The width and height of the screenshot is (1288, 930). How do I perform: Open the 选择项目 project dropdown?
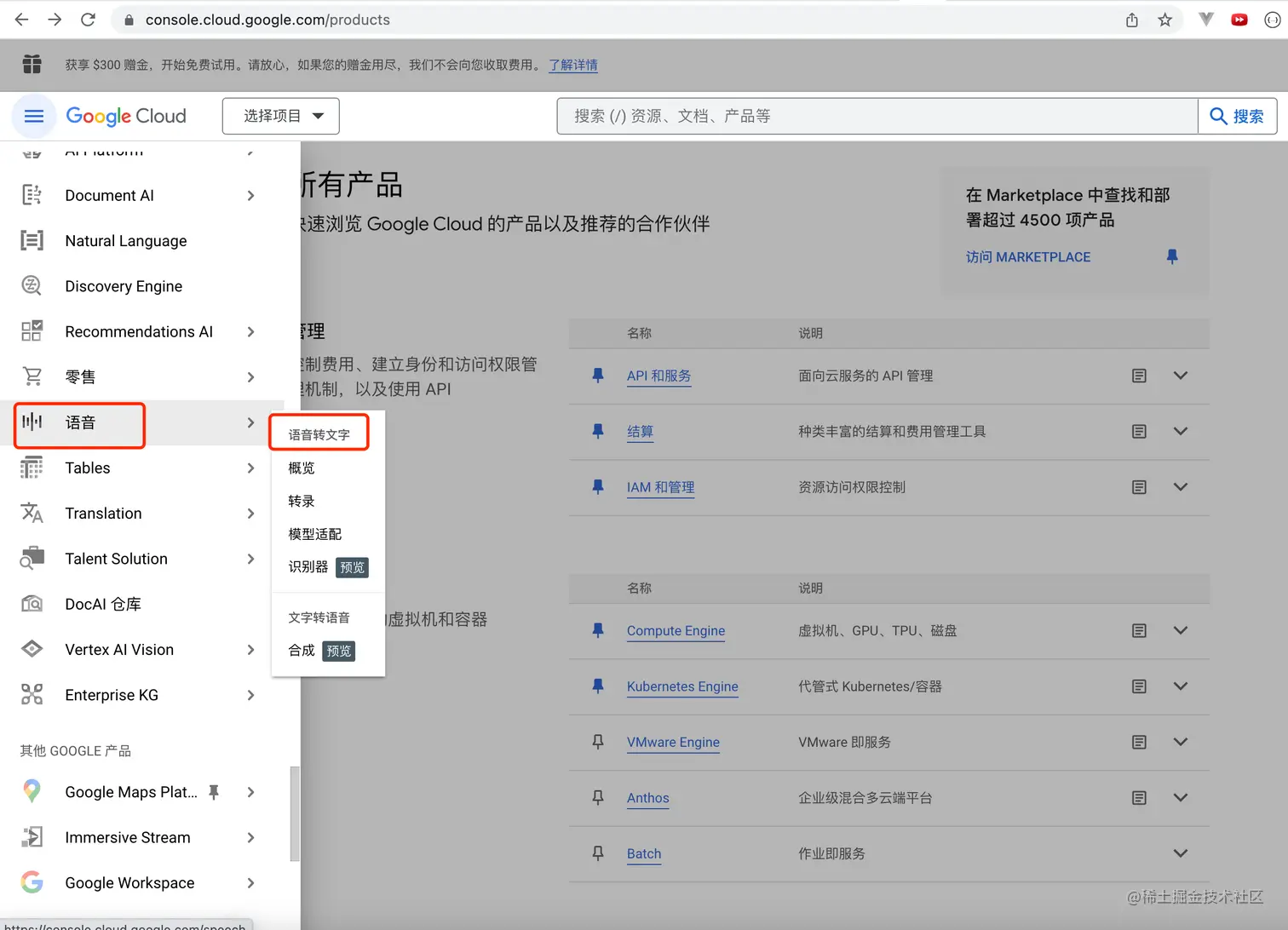point(280,116)
